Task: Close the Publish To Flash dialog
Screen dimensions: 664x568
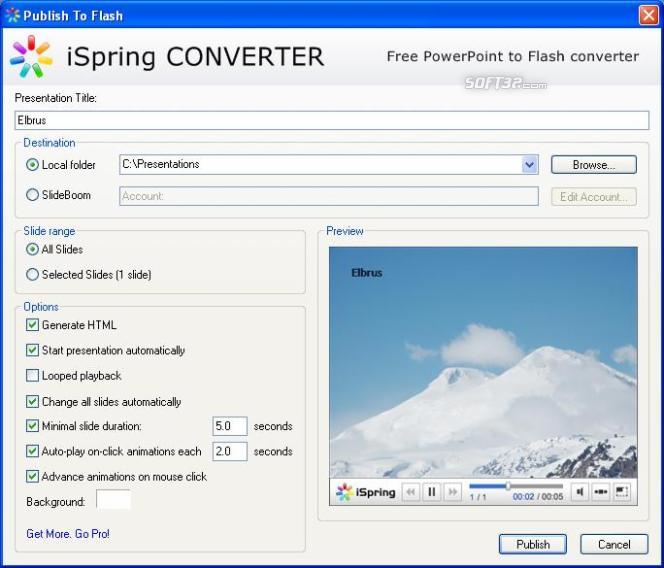Action: [x=648, y=15]
